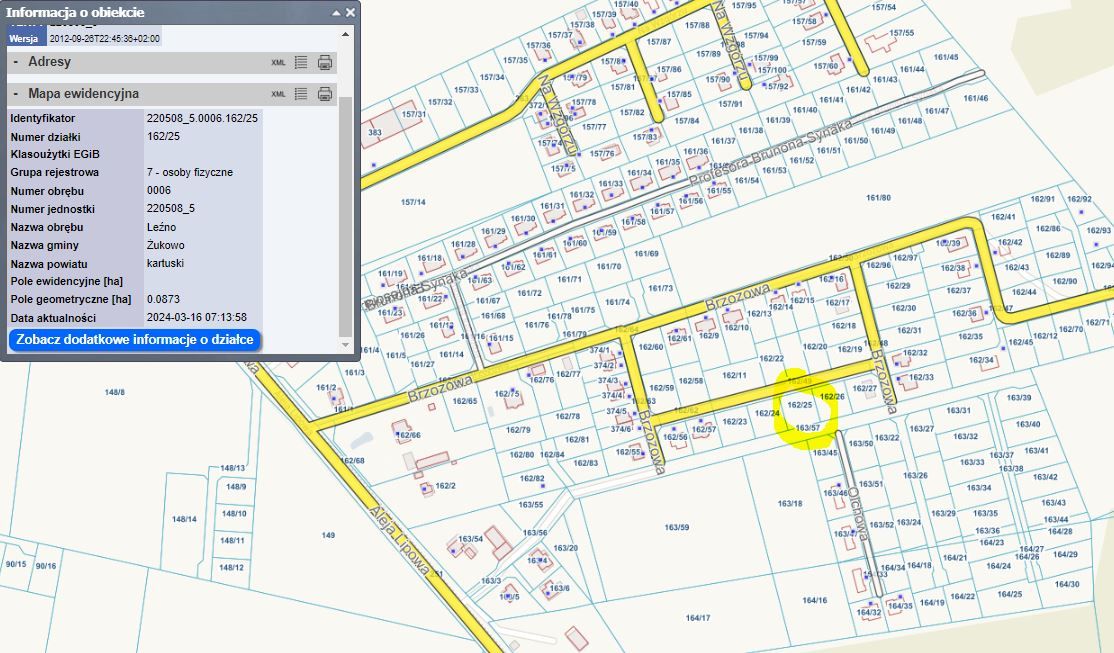Select parcel 157/54 on the map
Viewport: 1114px width, 653px height.
coord(883,7)
